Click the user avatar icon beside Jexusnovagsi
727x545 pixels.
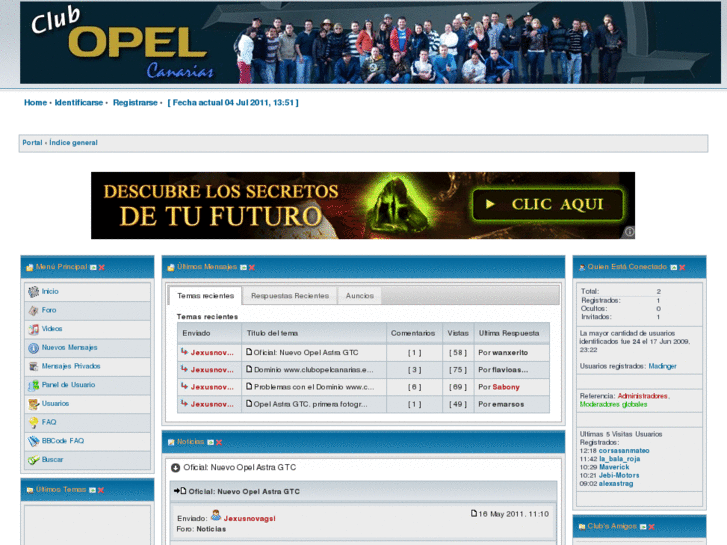coord(216,516)
